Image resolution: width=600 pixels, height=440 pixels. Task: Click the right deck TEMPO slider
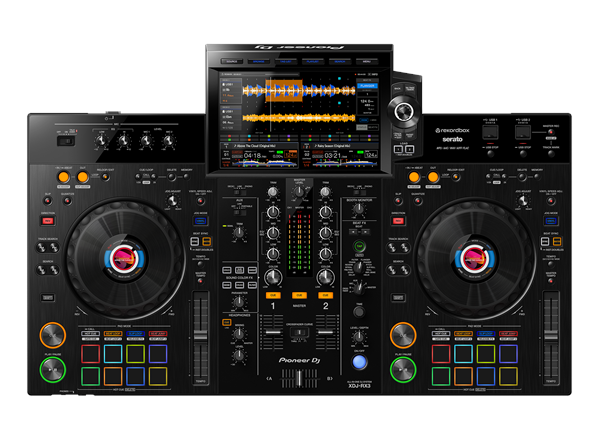[x=551, y=337]
